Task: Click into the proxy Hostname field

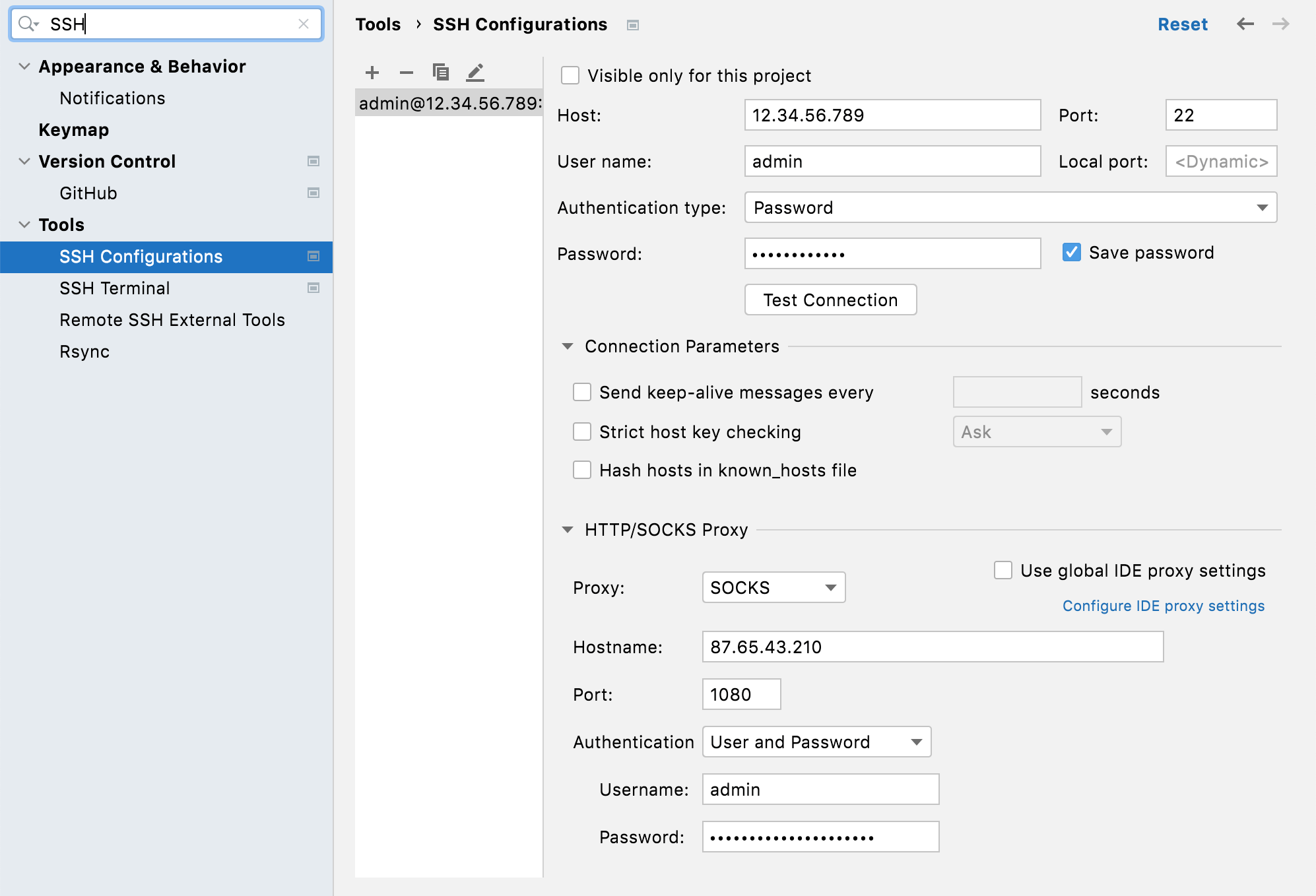Action: [x=932, y=647]
